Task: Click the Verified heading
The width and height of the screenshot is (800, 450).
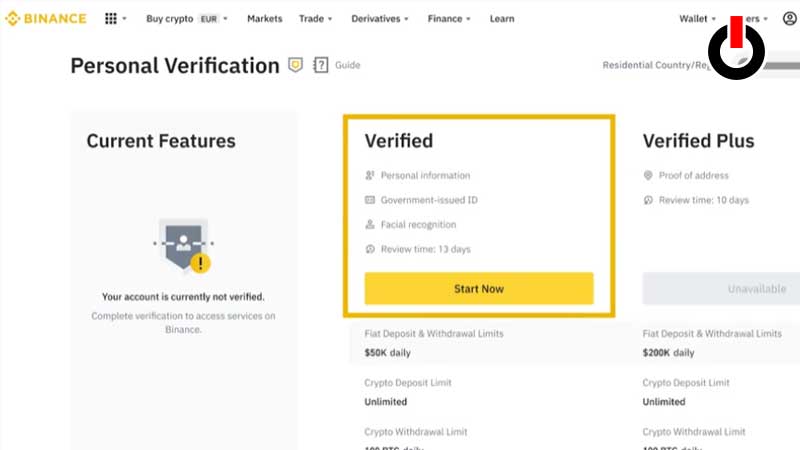Action: click(398, 141)
